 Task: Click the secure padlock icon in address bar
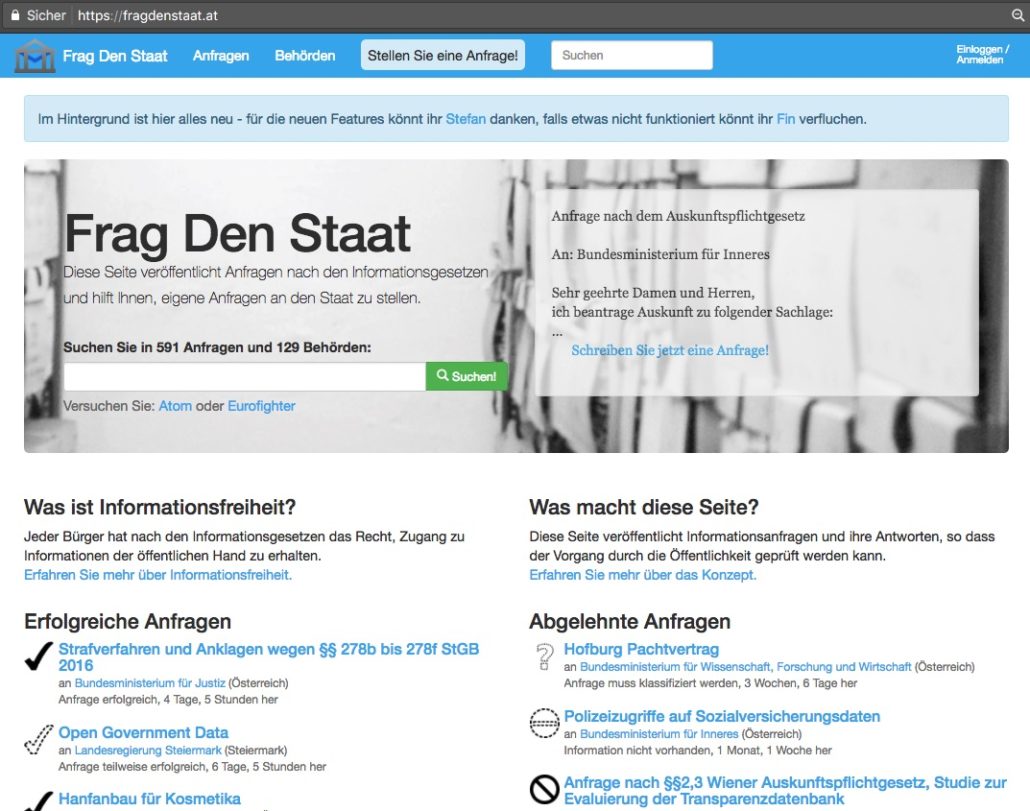pos(14,15)
